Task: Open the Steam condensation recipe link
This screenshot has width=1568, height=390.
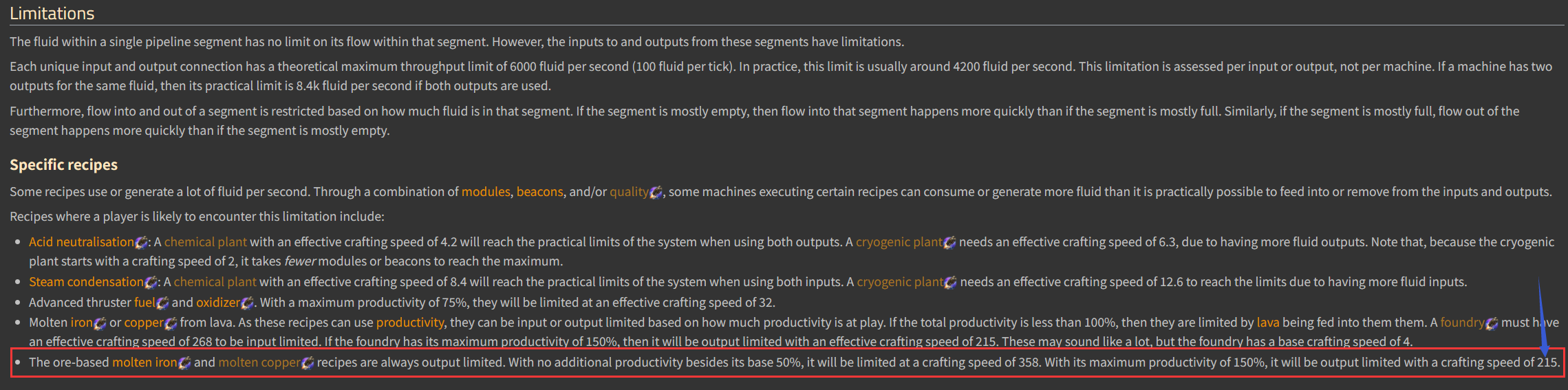Action: coord(86,282)
